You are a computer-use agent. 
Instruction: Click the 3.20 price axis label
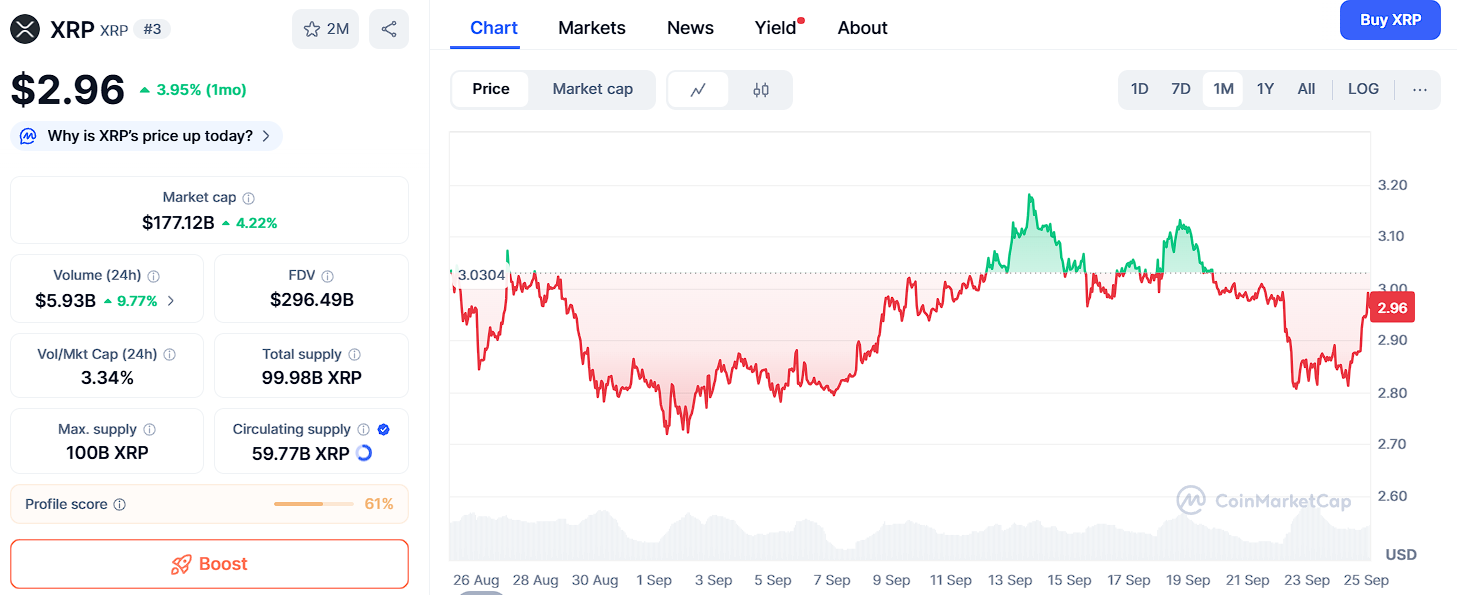click(1393, 185)
